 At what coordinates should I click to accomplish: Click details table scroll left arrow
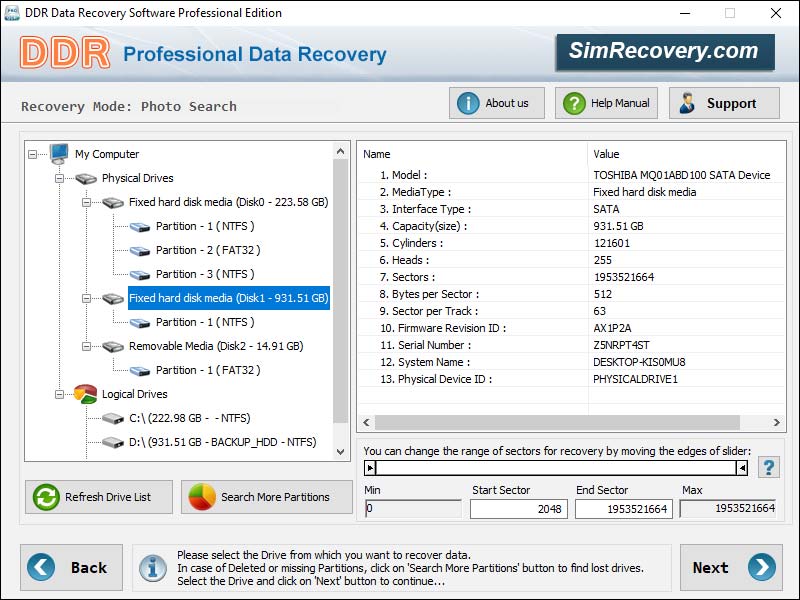tap(366, 422)
